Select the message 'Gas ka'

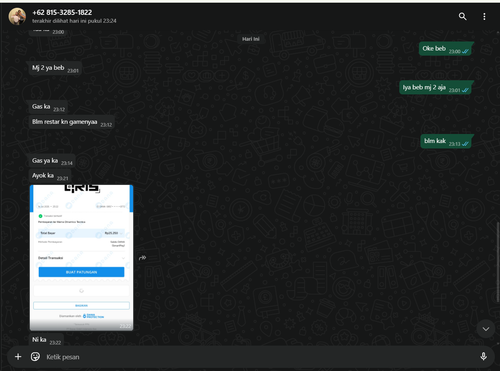[48, 107]
